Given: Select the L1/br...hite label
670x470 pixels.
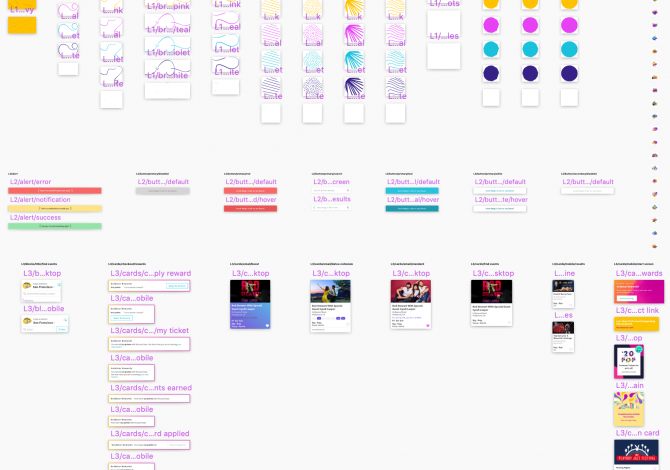Looking at the screenshot, I should pyautogui.click(x=168, y=76).
